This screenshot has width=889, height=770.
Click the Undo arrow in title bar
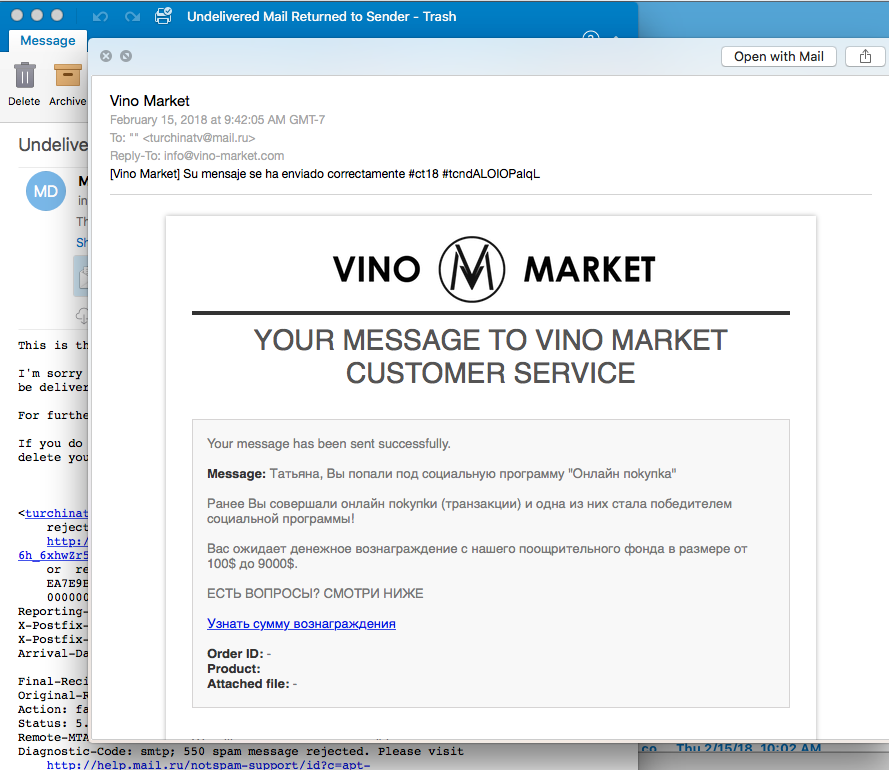pyautogui.click(x=100, y=16)
